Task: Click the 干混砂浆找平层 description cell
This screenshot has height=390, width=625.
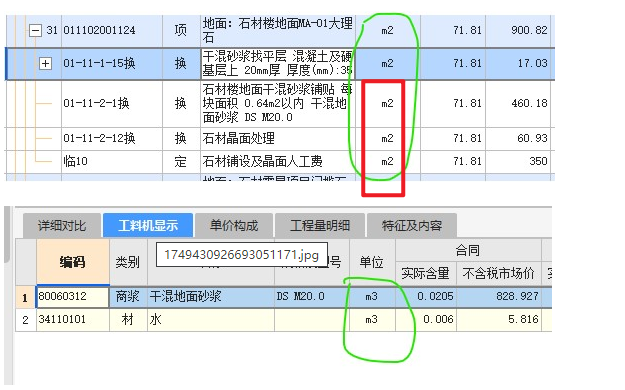Action: (278, 63)
